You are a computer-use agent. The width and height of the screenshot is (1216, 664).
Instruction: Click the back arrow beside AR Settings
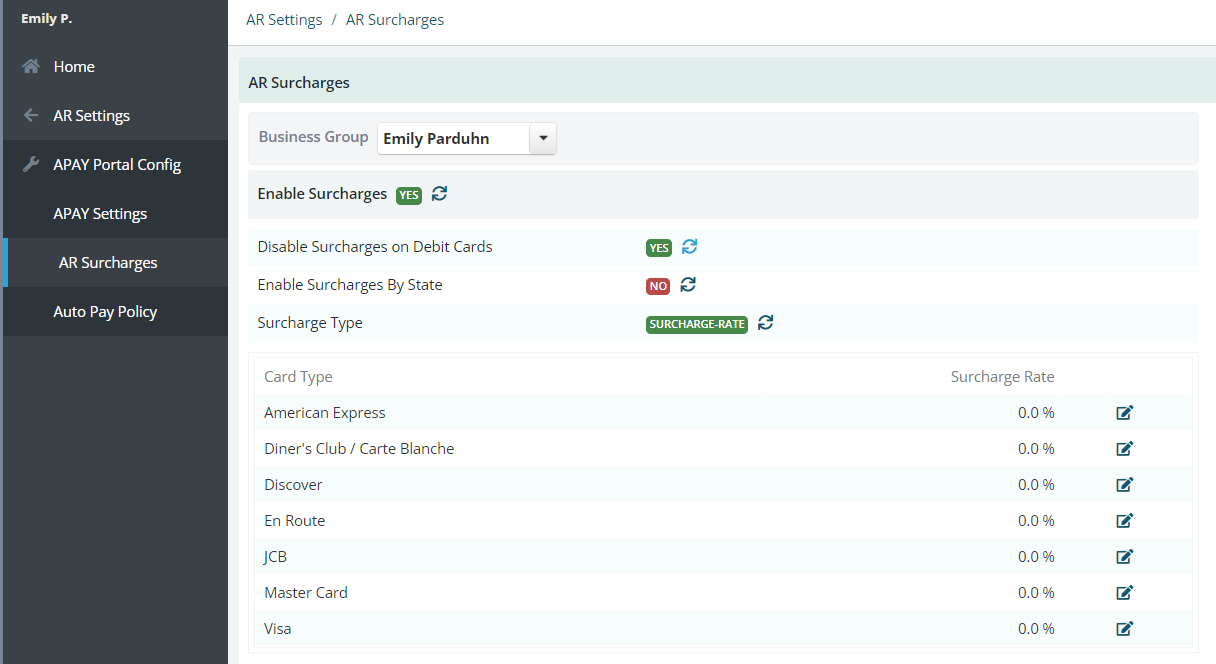tap(31, 116)
